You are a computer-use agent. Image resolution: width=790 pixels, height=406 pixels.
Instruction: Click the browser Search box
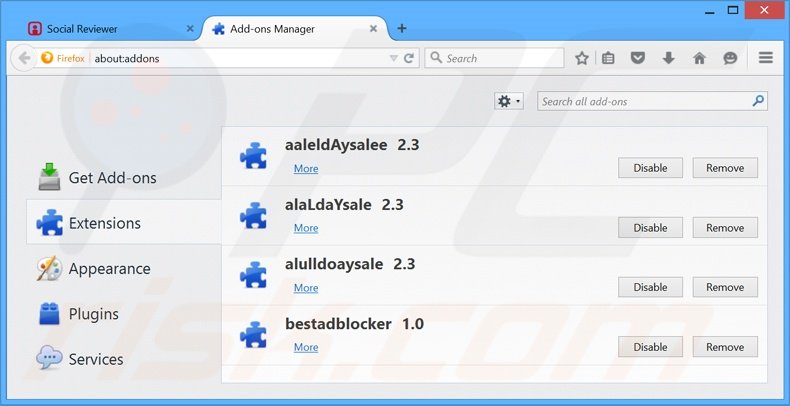point(494,58)
